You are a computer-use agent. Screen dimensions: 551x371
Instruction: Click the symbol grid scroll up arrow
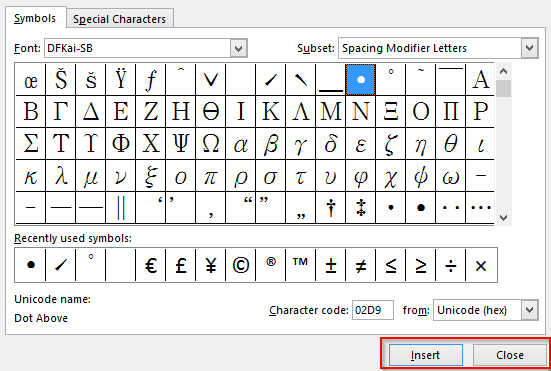pyautogui.click(x=503, y=71)
